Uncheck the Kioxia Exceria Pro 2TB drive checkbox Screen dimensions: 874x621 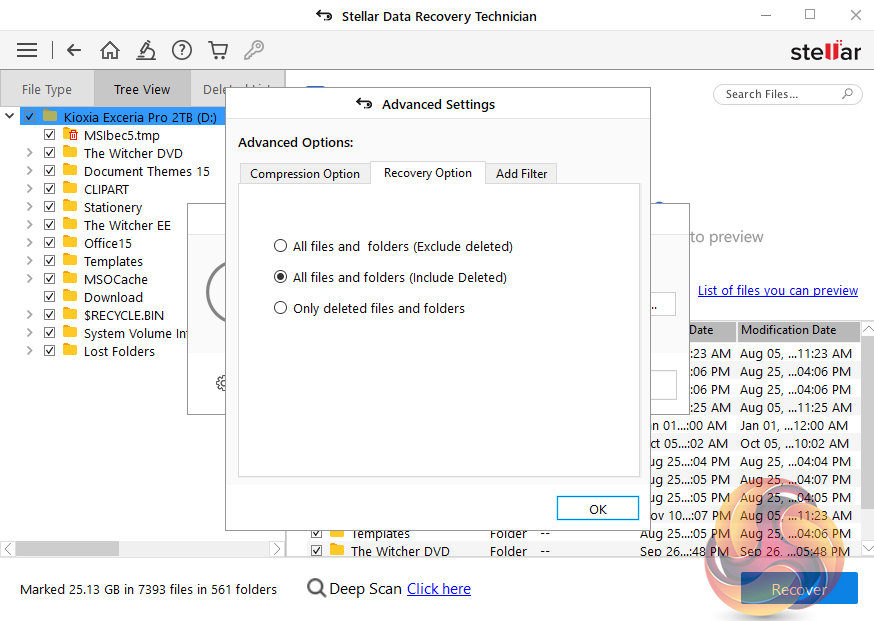point(30,117)
